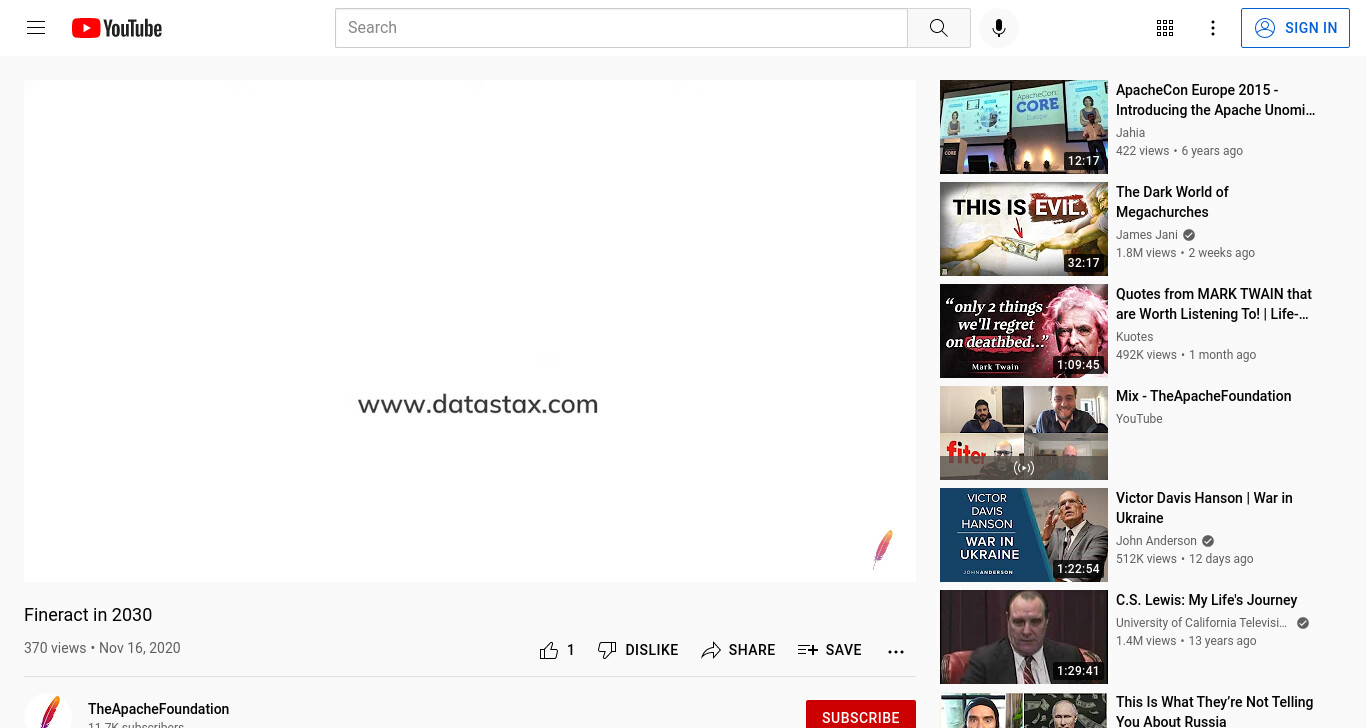Open This Is What They're Not Telling title
The image size is (1366, 728).
[x=1215, y=712]
